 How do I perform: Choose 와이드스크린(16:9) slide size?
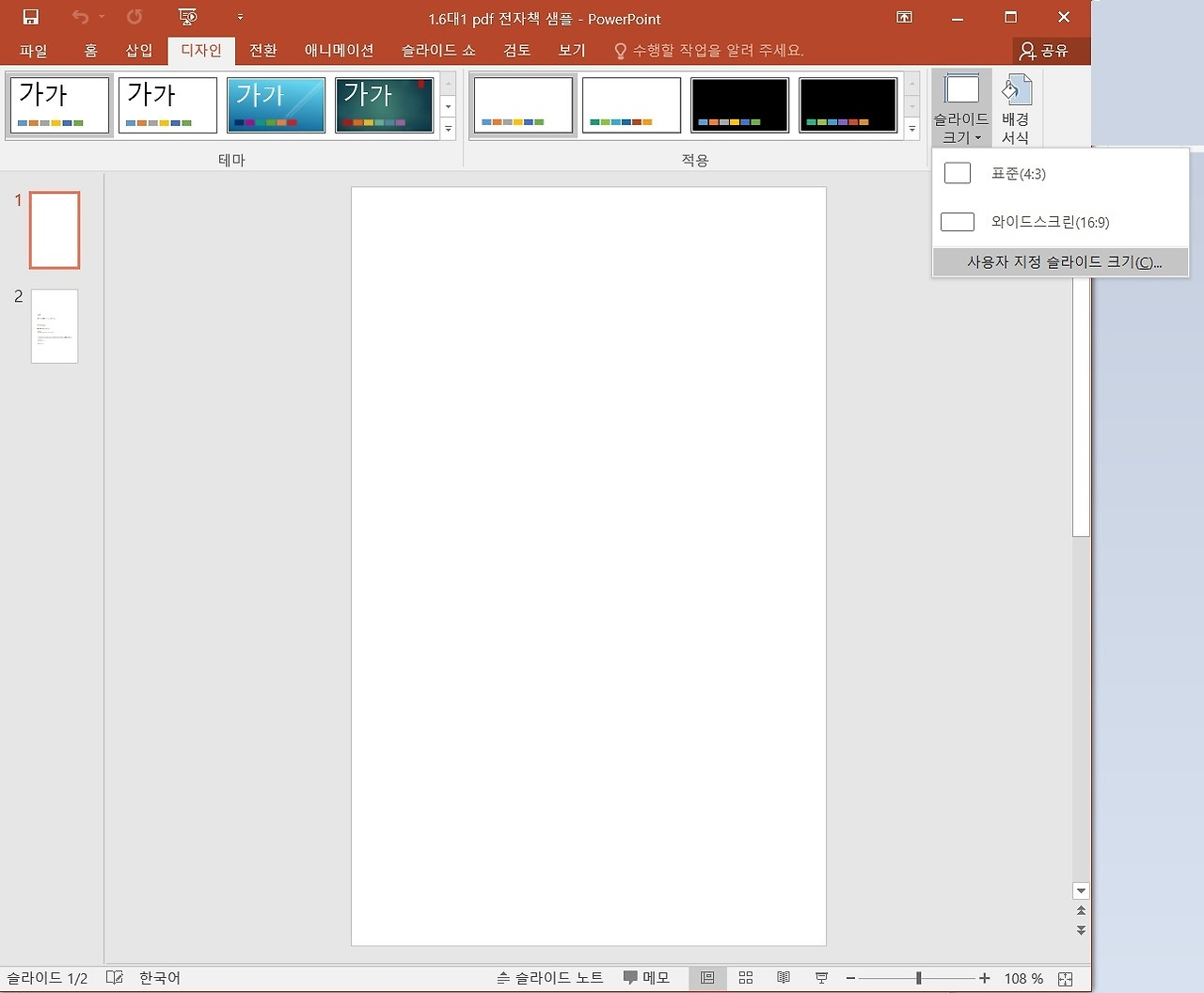click(x=1060, y=222)
